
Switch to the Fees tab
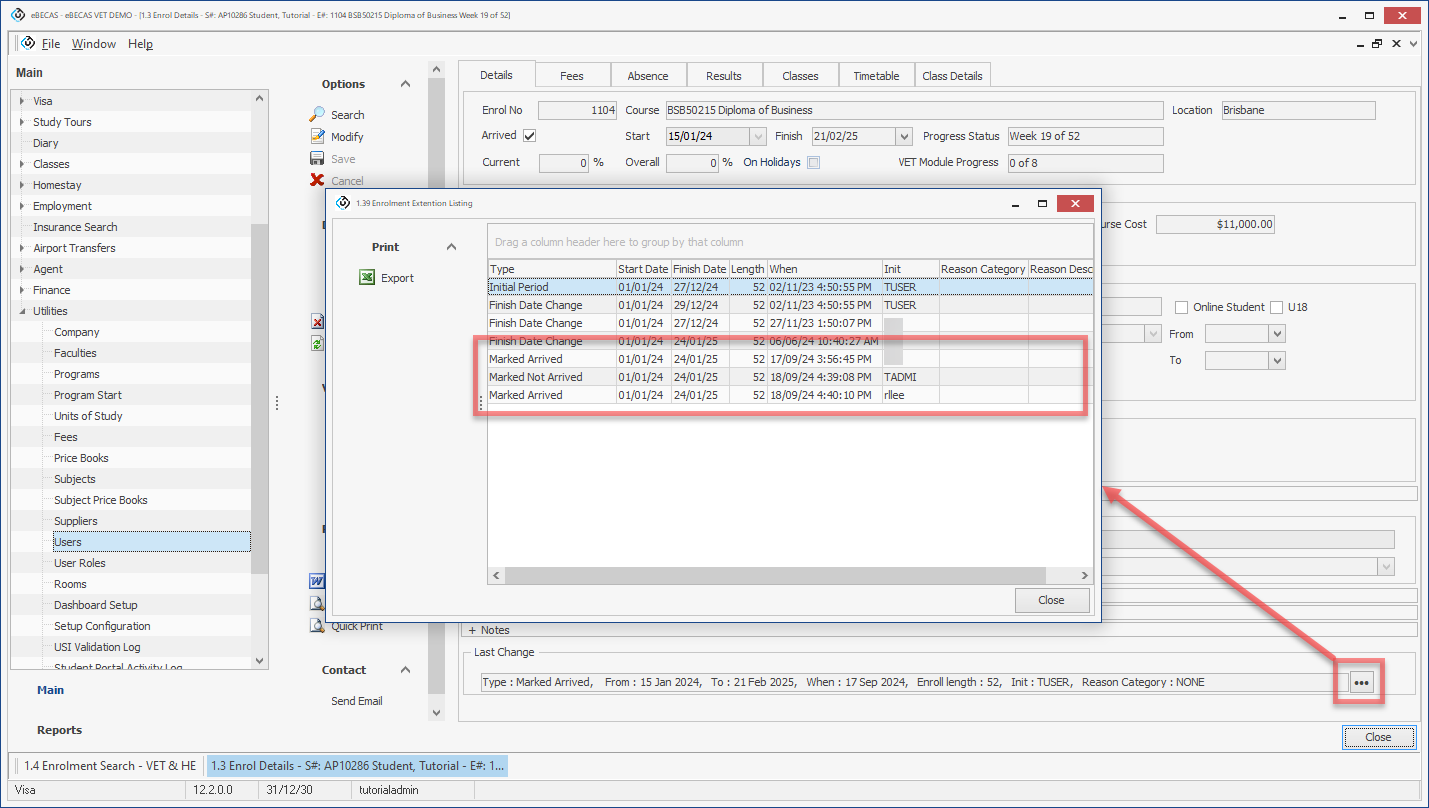(571, 76)
